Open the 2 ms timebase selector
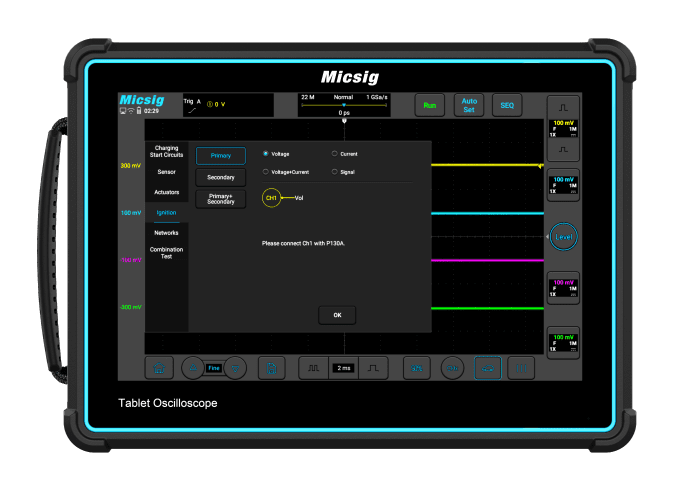Image resolution: width=700 pixels, height=491 pixels. point(343,368)
